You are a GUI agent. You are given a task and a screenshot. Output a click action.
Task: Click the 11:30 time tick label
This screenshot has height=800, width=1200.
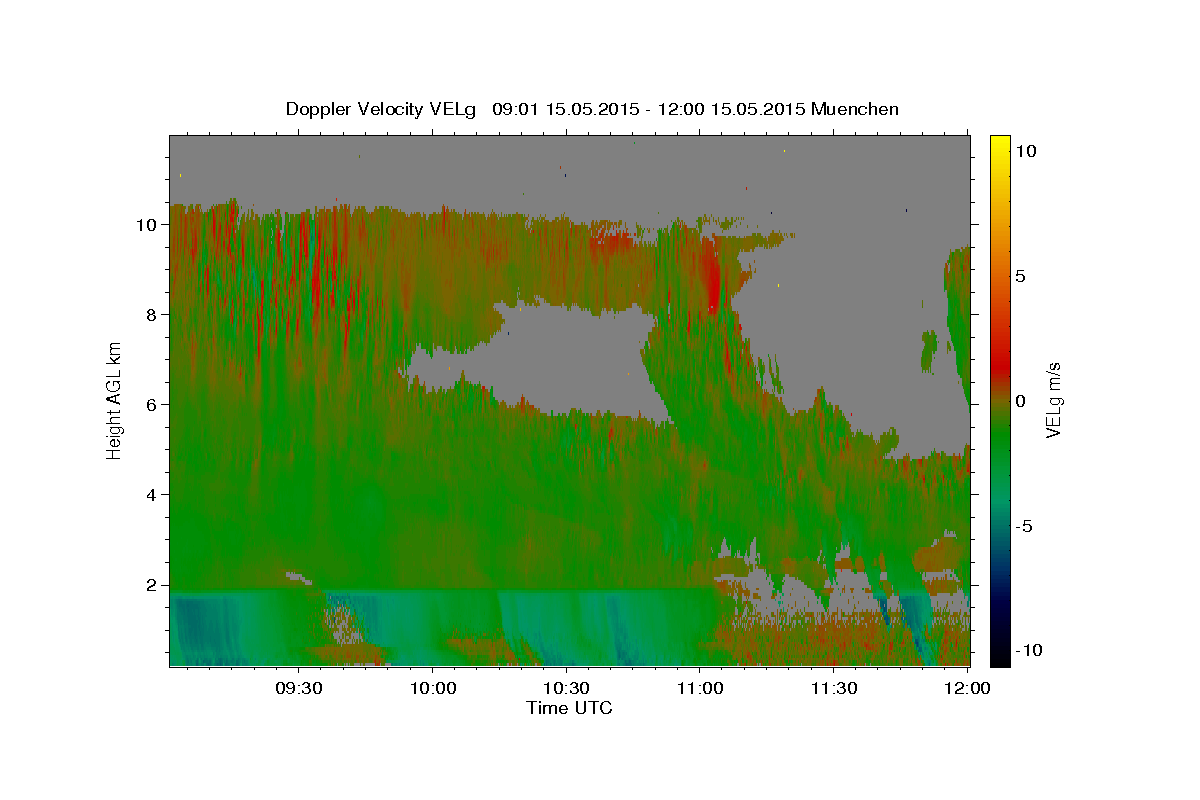(833, 689)
